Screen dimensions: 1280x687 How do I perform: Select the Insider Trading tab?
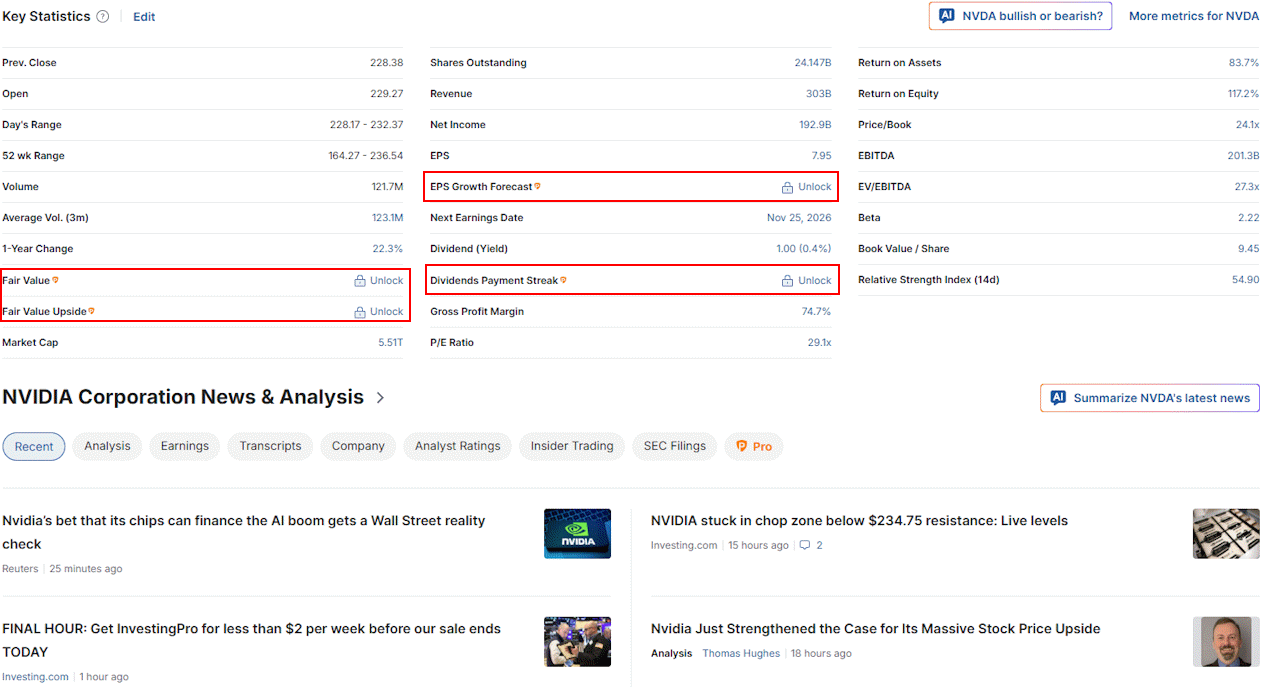pyautogui.click(x=572, y=446)
